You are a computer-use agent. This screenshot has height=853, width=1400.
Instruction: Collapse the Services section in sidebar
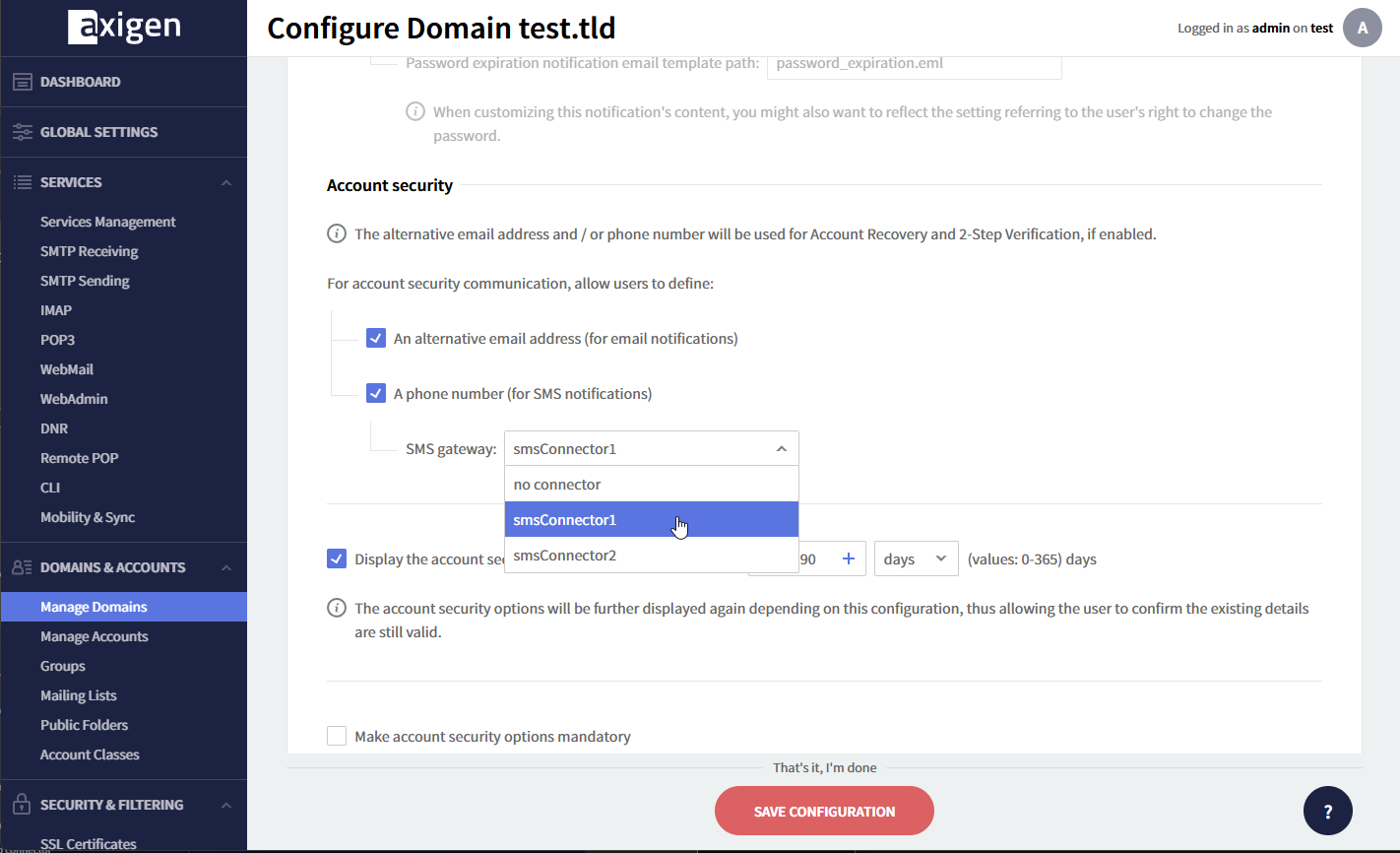coord(226,182)
